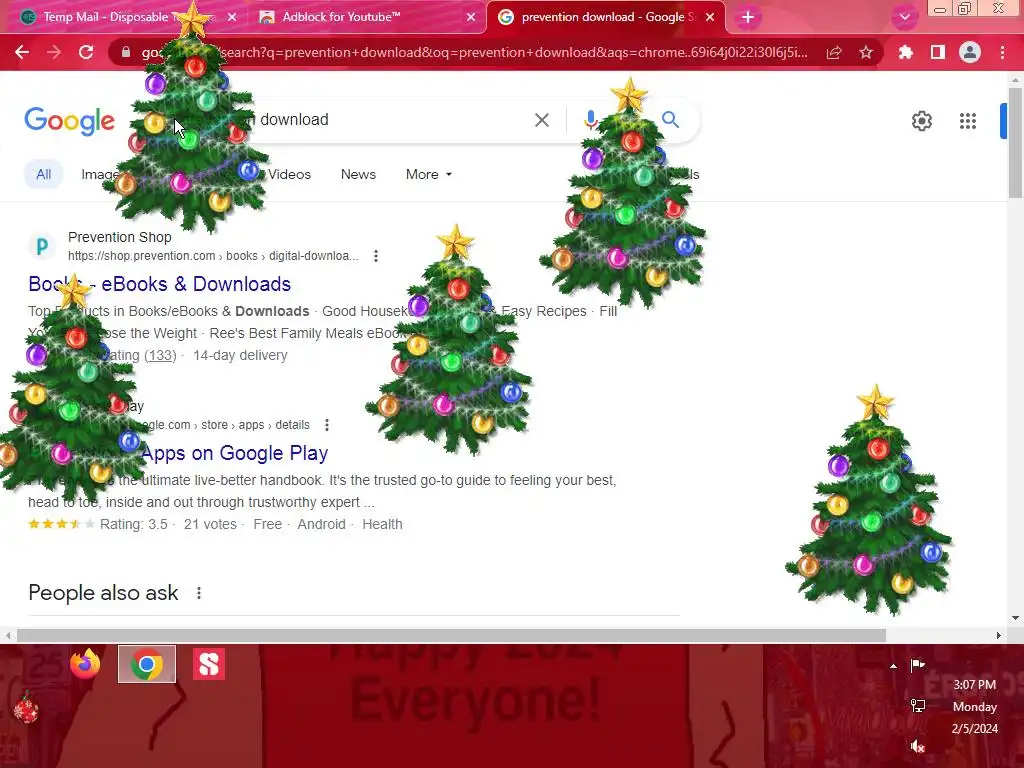Toggle Chrome side panel

(x=938, y=52)
